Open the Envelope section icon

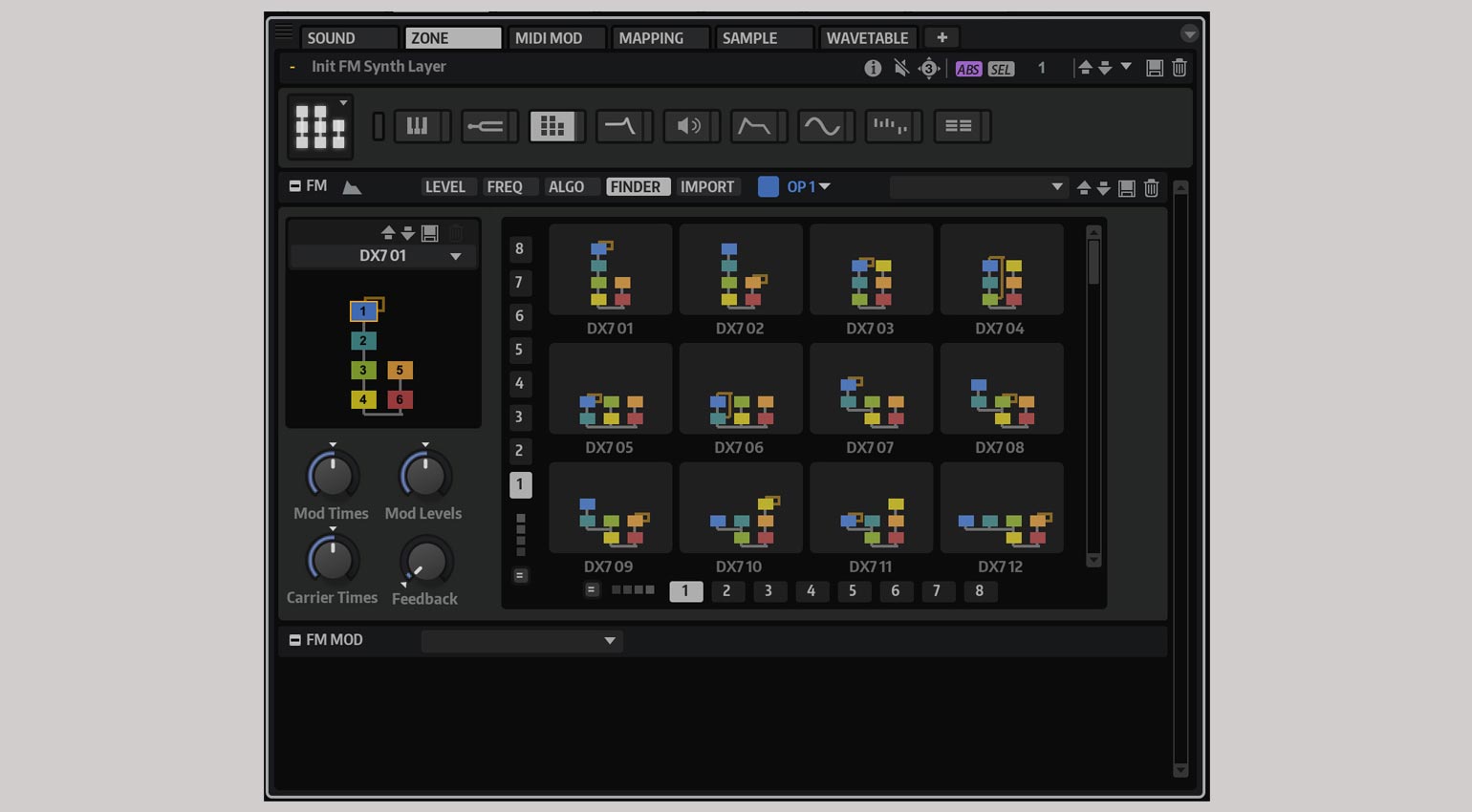(x=754, y=126)
